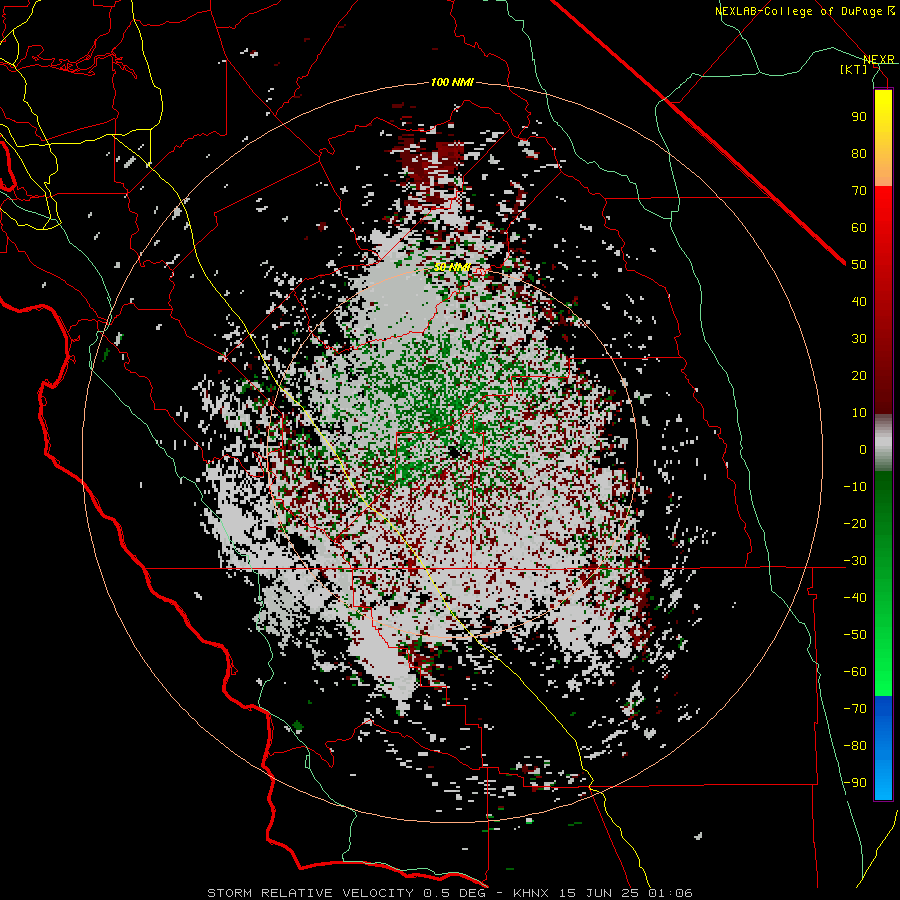Click the -80 value on the velocity scale
Screen dimensions: 900x900
pos(855,746)
